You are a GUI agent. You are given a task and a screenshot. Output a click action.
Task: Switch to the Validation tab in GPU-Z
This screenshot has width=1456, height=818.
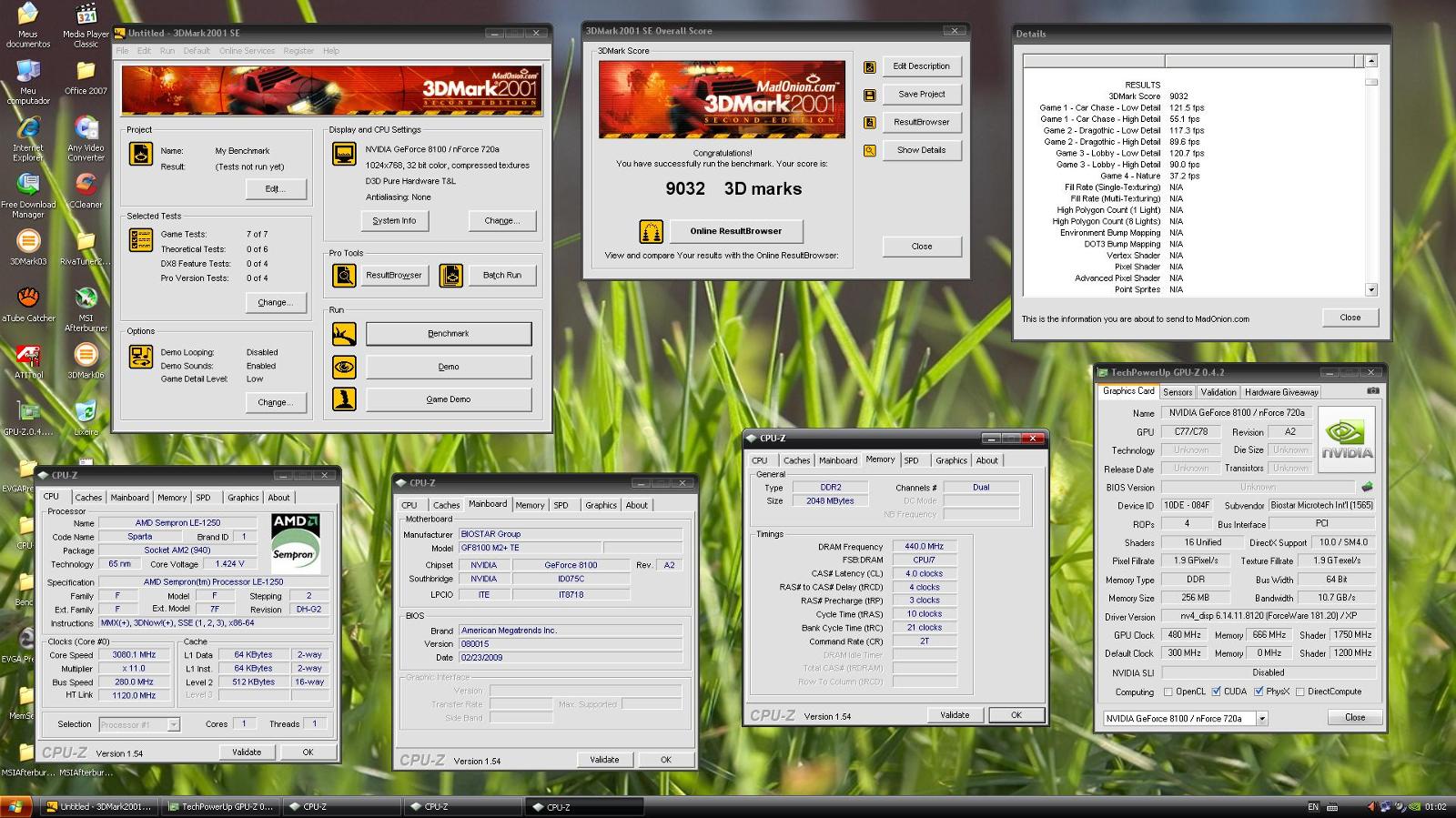click(x=1218, y=392)
